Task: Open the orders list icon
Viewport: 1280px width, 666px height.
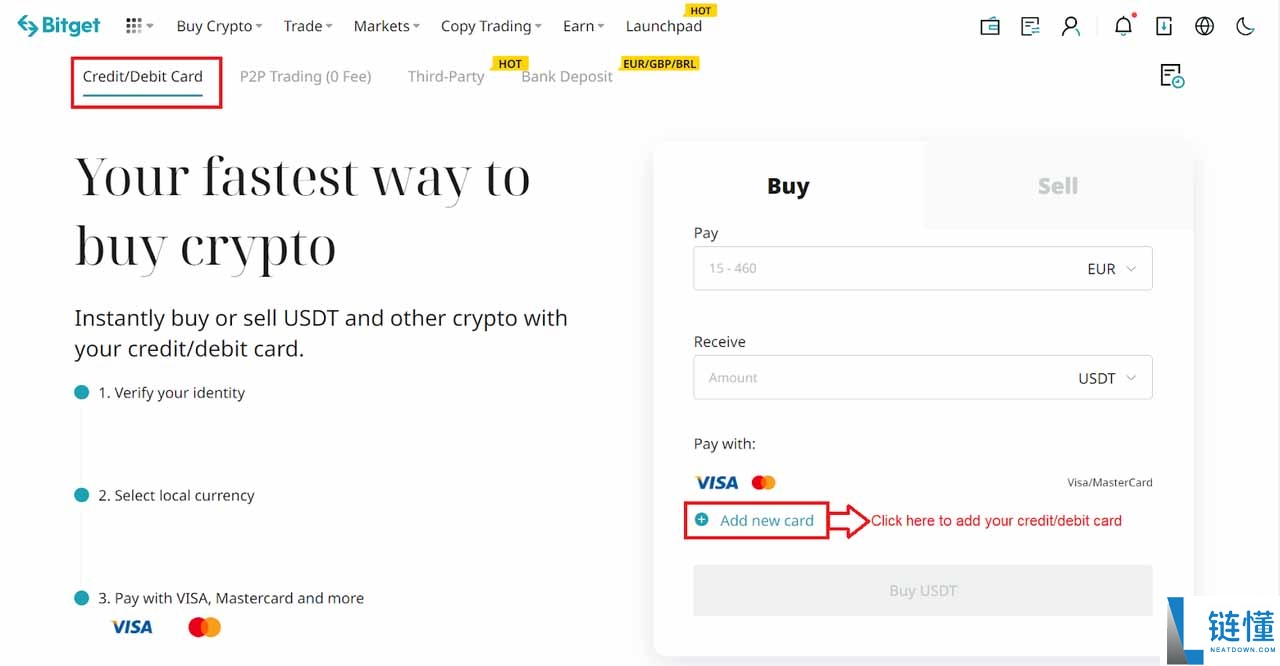Action: click(x=1030, y=27)
